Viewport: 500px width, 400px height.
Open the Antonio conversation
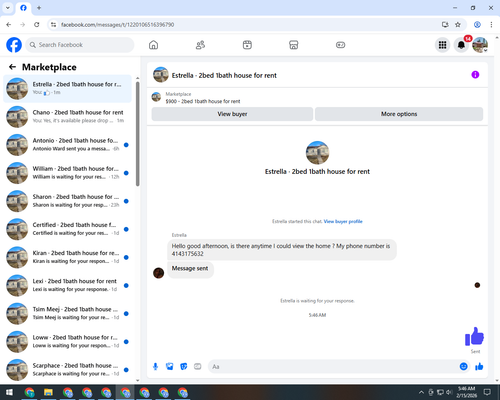tap(67, 145)
